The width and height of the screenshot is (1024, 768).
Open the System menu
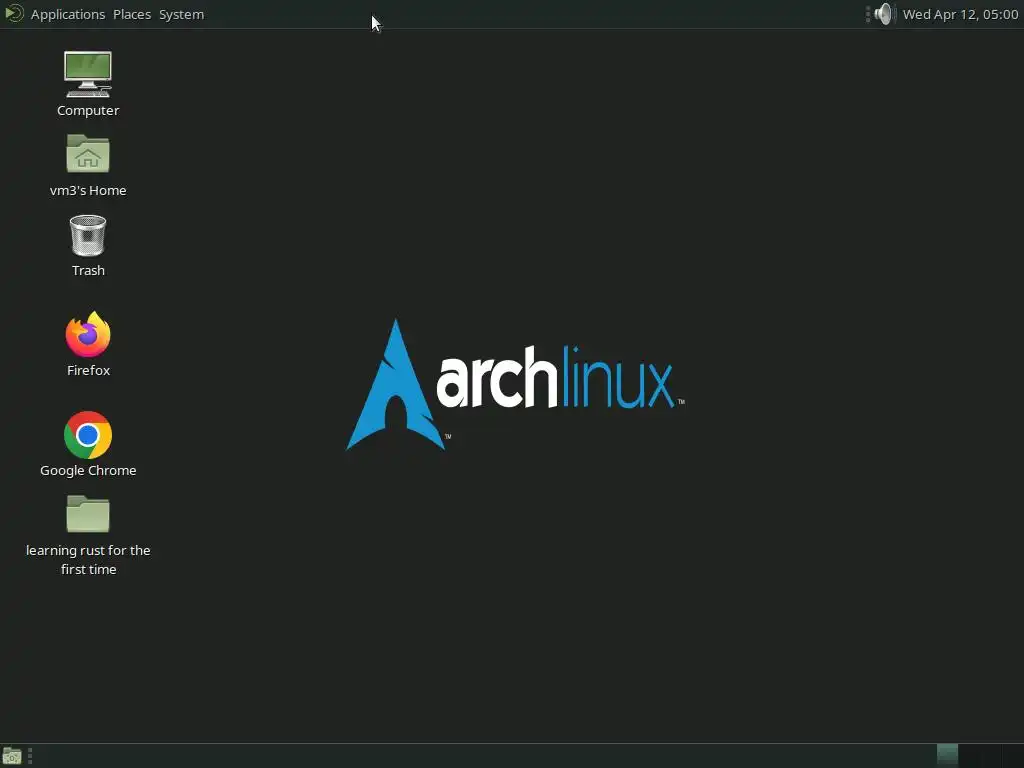181,14
